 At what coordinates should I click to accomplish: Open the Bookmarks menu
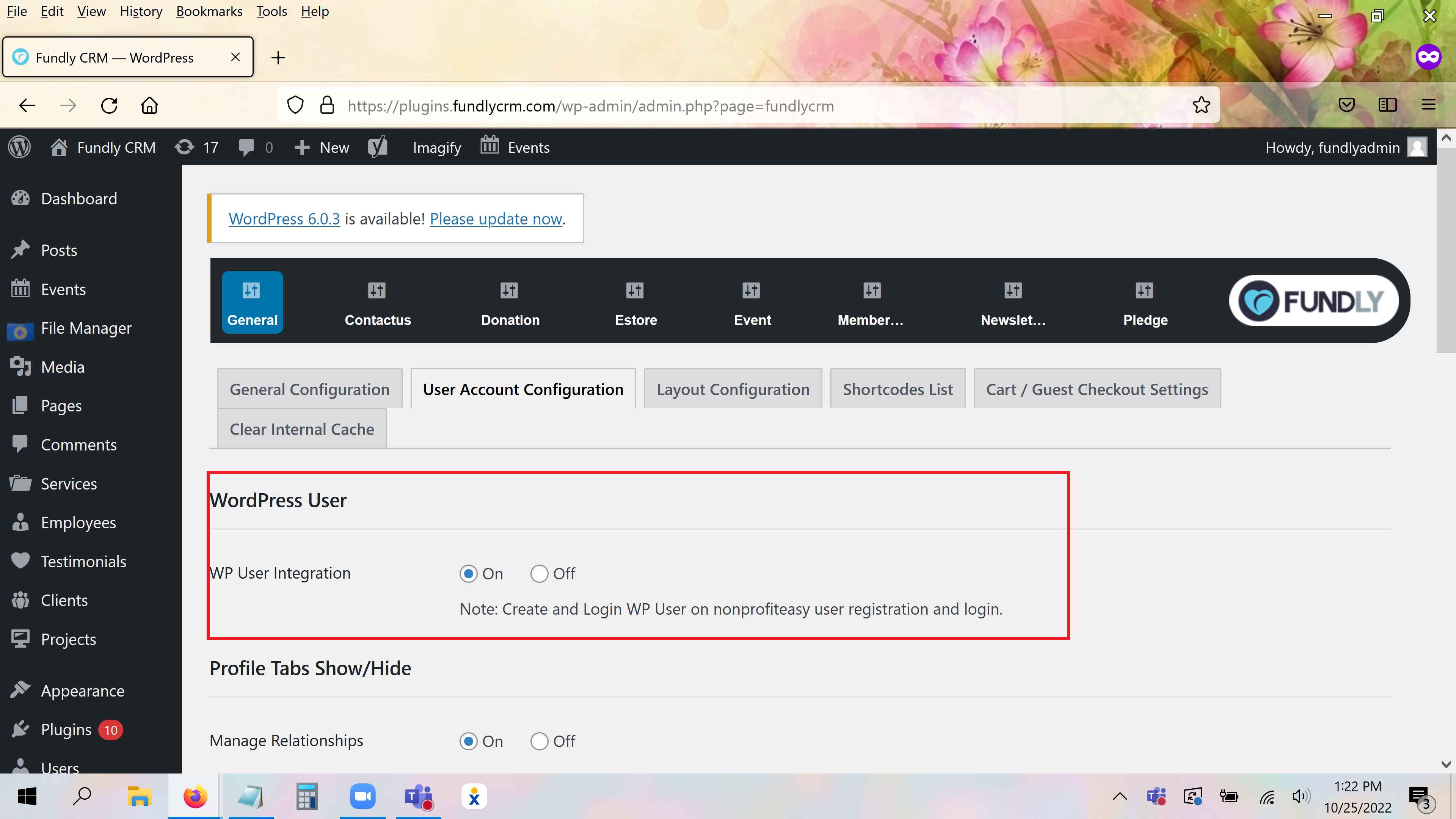[x=209, y=11]
